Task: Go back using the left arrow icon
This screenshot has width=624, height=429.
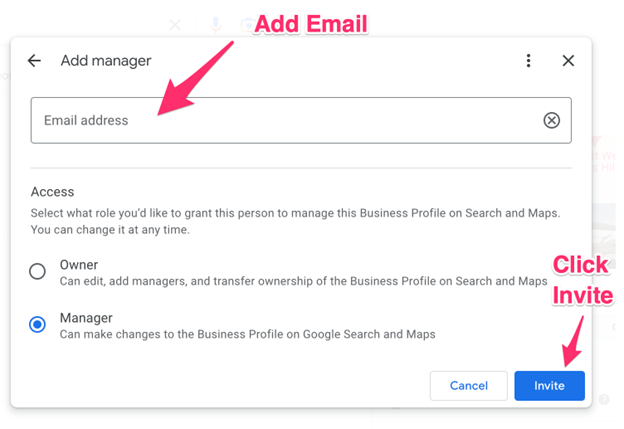Action: pos(34,60)
